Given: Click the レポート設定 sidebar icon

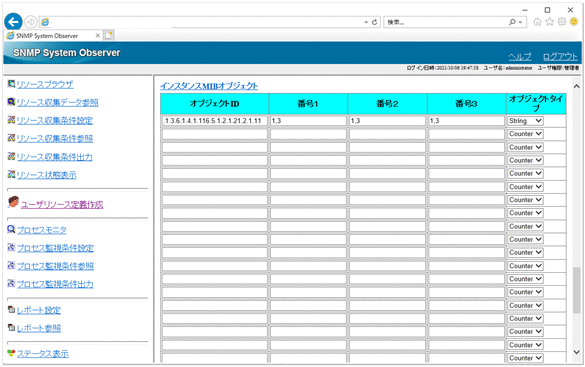Looking at the screenshot, I should click(x=11, y=310).
